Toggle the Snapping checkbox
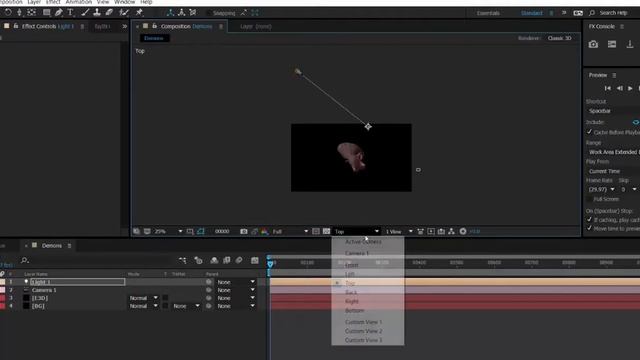The width and height of the screenshot is (640, 360). coord(209,13)
